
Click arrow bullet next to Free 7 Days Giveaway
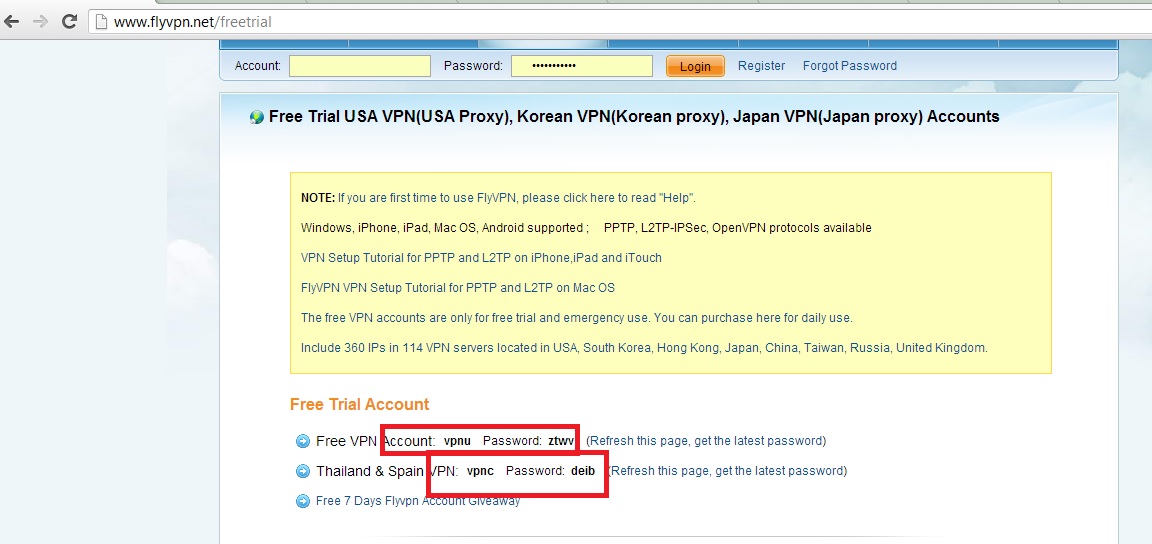(x=303, y=501)
